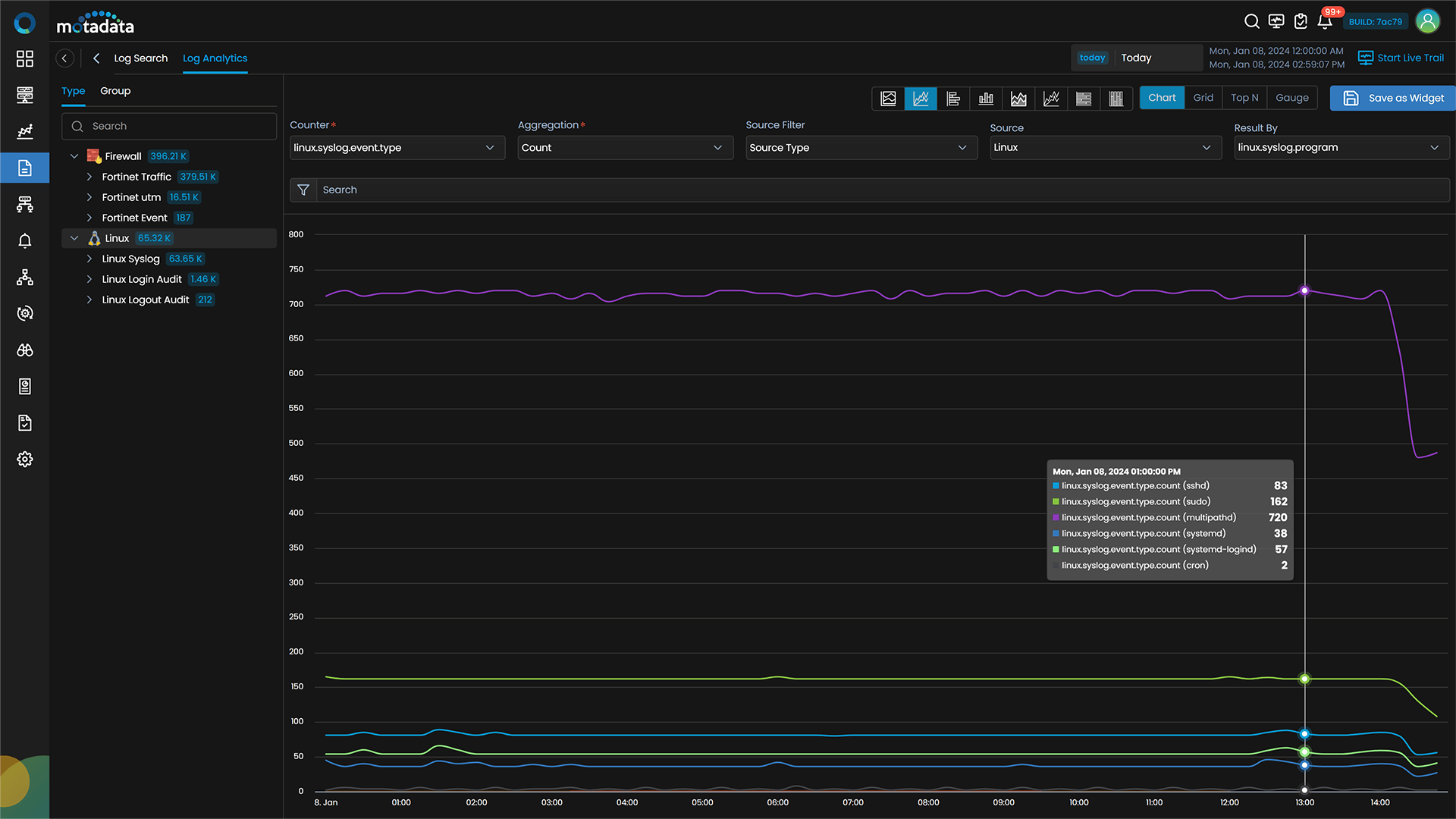Open the metric explorer chart icon in sidebar
This screenshot has width=1456, height=819.
click(x=25, y=131)
